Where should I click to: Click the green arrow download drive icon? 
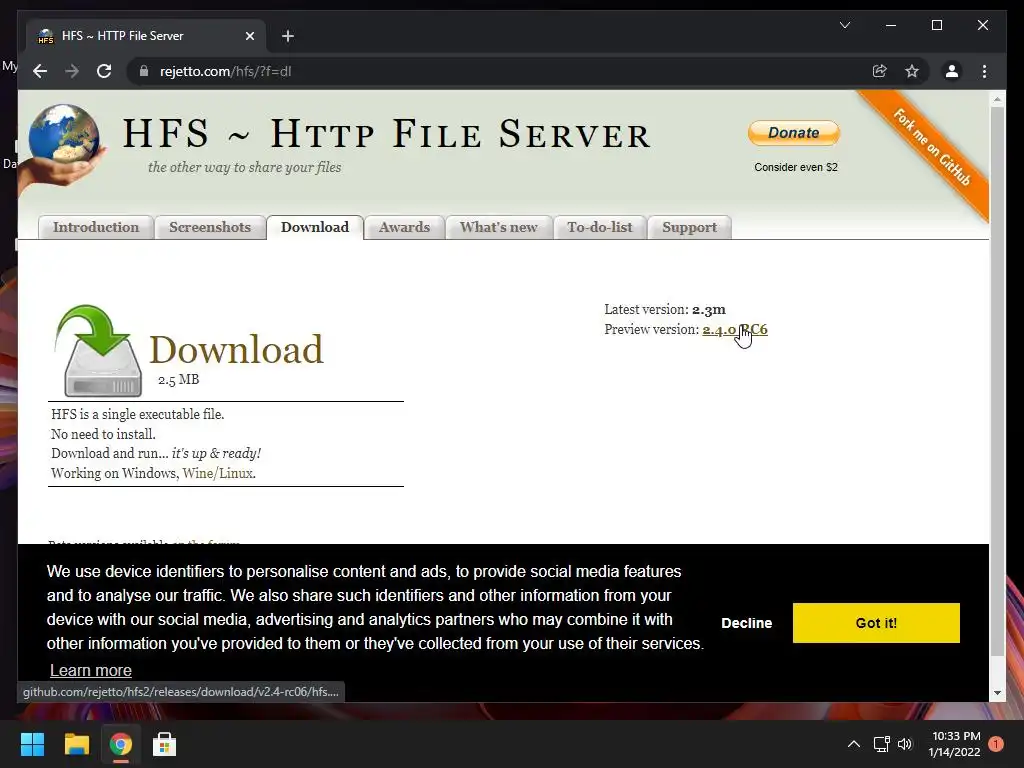coord(100,350)
